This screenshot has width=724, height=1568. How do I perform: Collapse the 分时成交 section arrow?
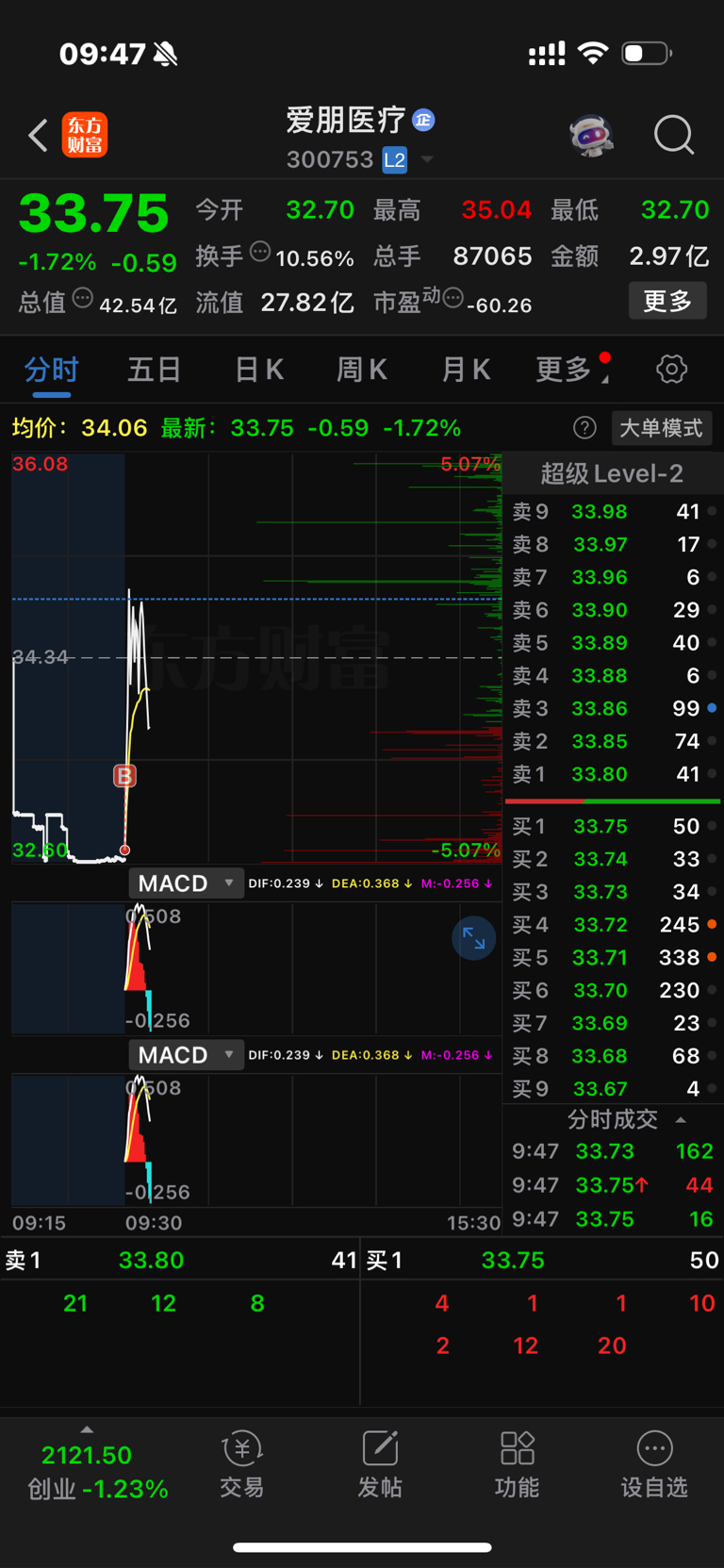[681, 1120]
